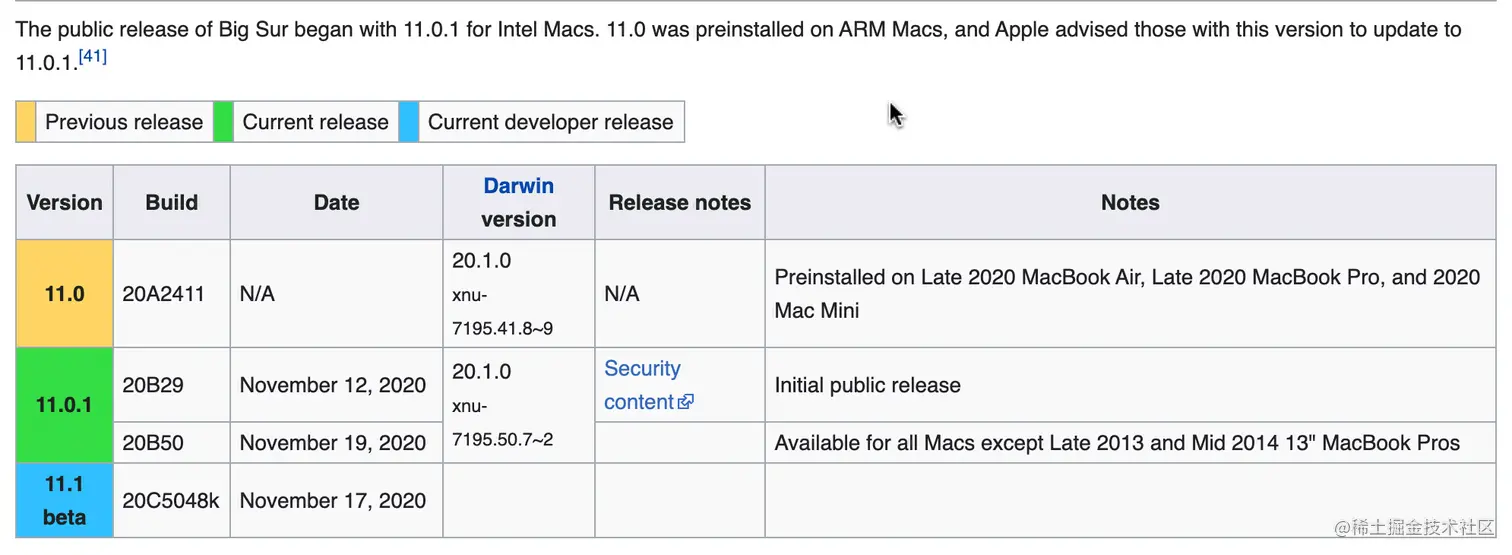
Task: Click the Notes column header
Action: point(1130,202)
